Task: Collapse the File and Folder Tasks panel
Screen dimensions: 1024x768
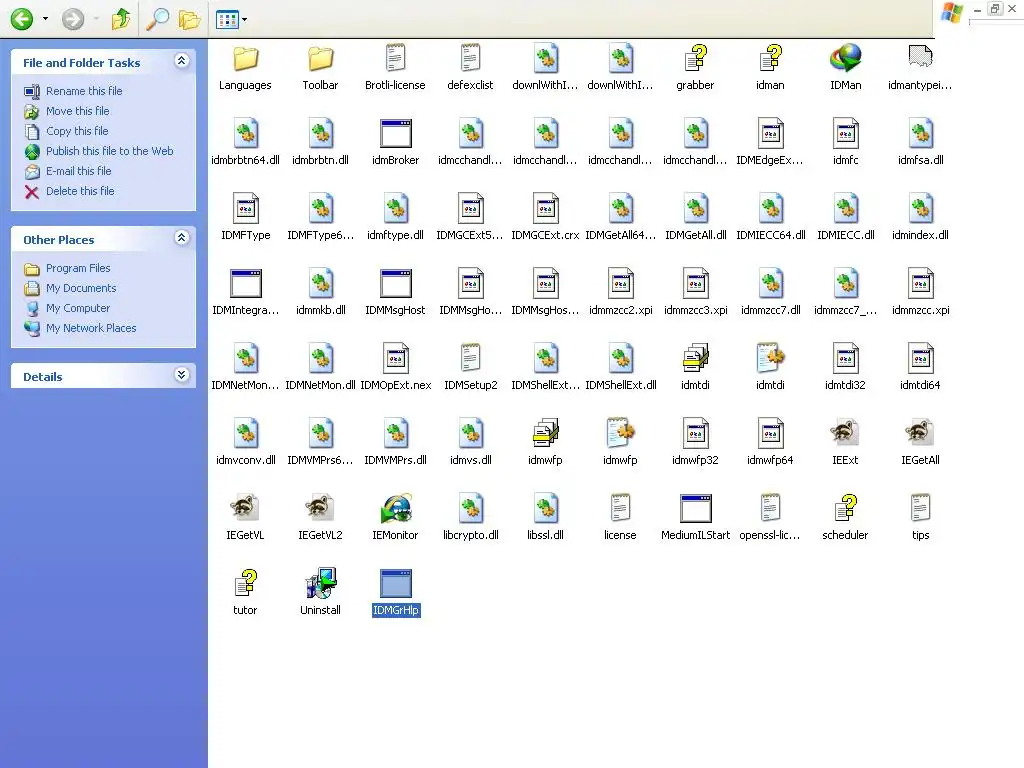Action: 182,61
